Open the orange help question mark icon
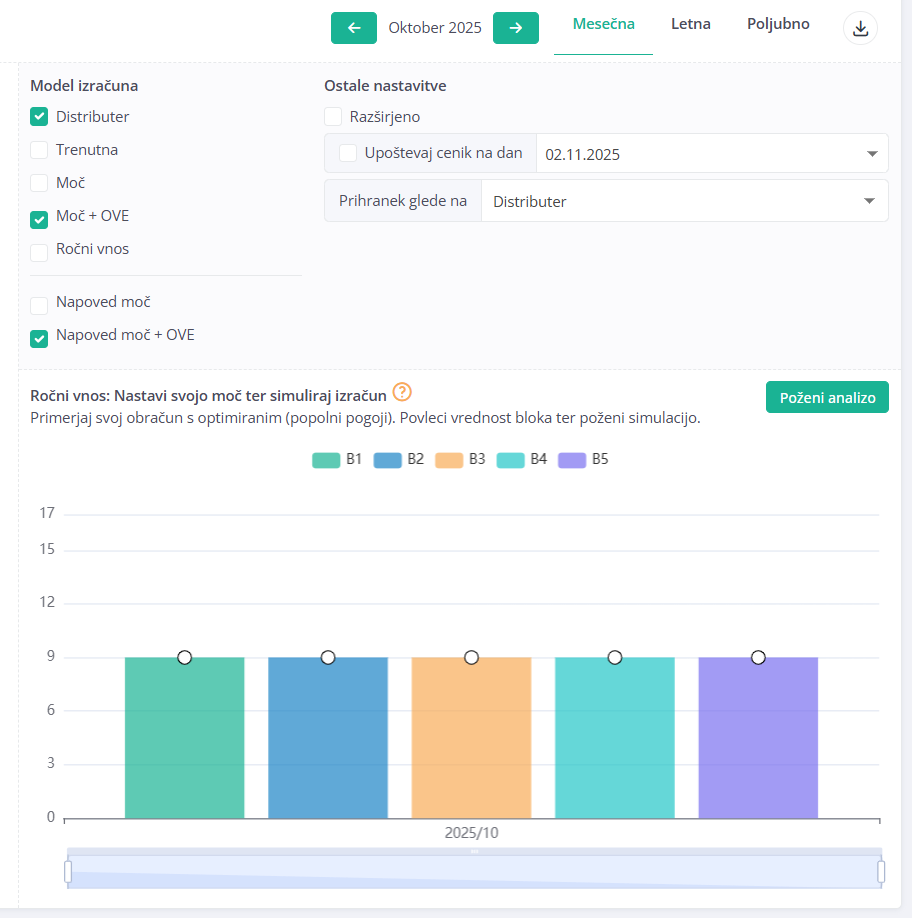Screen dimensions: 912x918 tap(402, 392)
